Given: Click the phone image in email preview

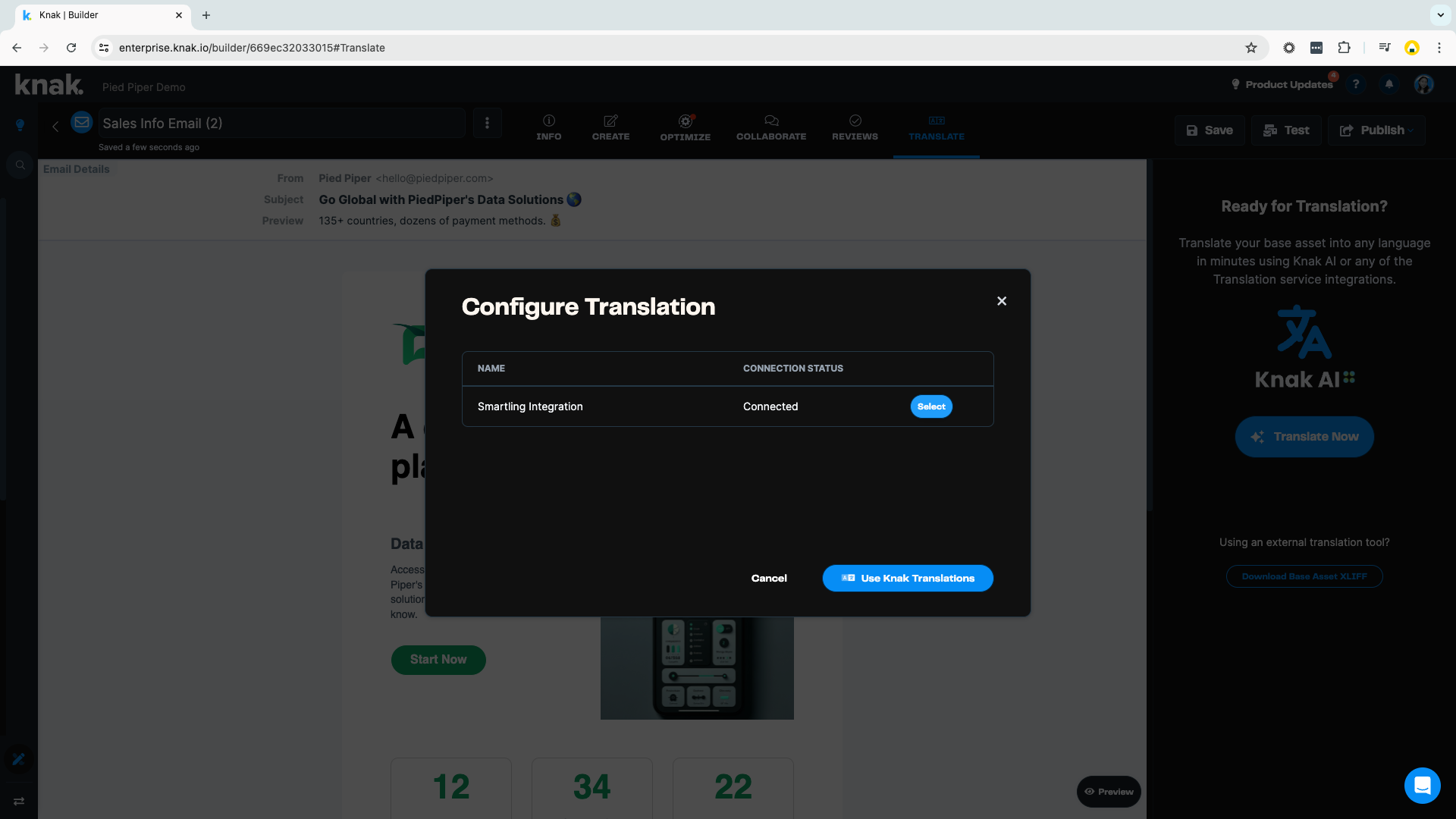Looking at the screenshot, I should tap(697, 668).
